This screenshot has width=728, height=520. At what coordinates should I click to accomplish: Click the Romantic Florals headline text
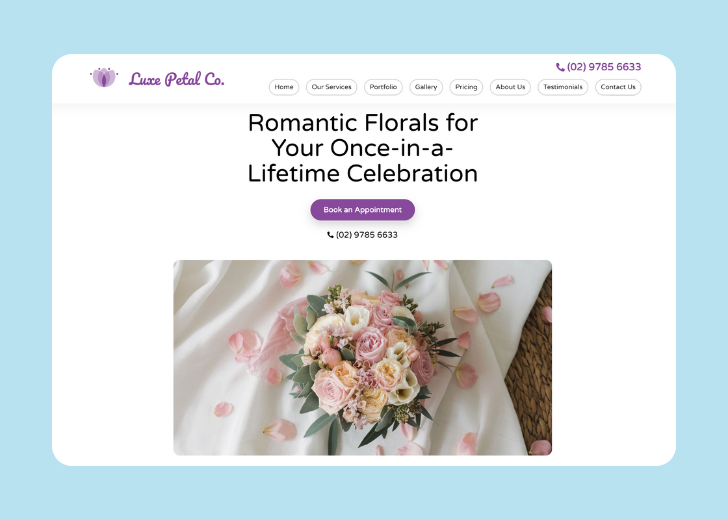[362, 148]
